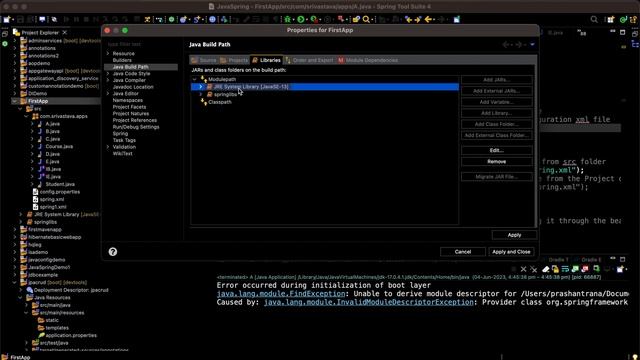This screenshot has height=360, width=640.
Task: Click the yellow Back arrow in toolbar
Action: coord(428,19)
